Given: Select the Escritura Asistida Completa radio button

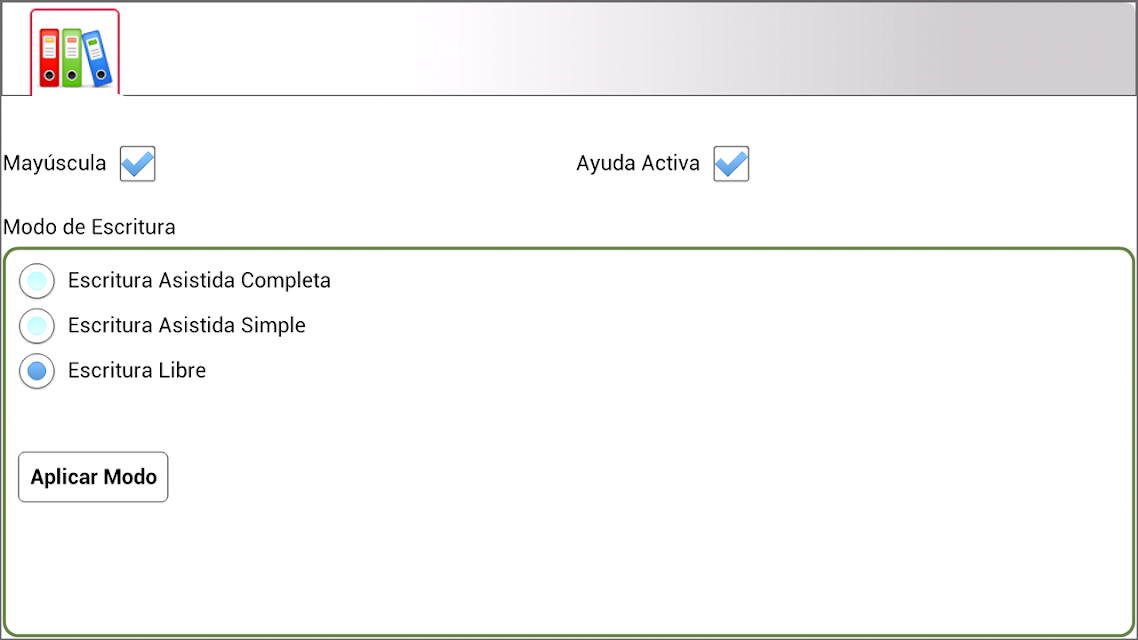Looking at the screenshot, I should (37, 281).
